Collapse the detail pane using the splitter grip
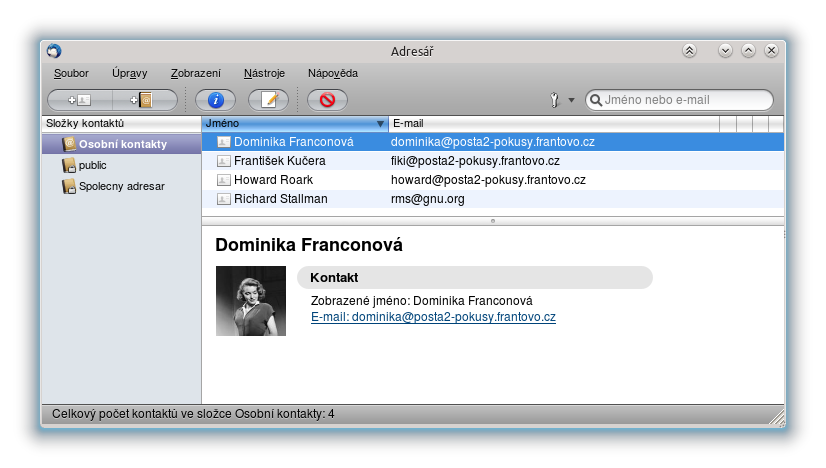Screen dimensions: 826x468 [x=493, y=220]
